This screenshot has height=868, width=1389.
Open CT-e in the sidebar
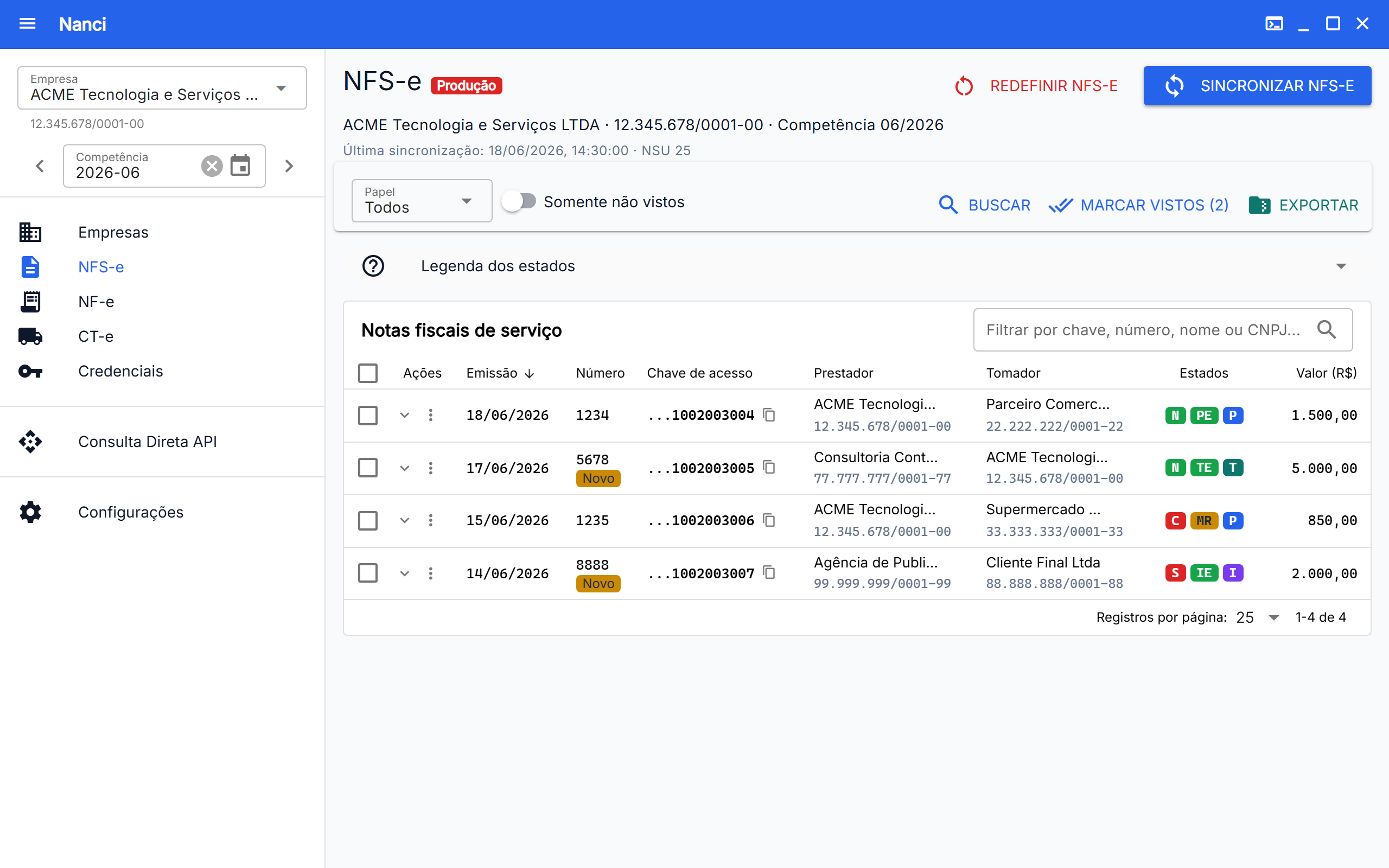[162, 336]
